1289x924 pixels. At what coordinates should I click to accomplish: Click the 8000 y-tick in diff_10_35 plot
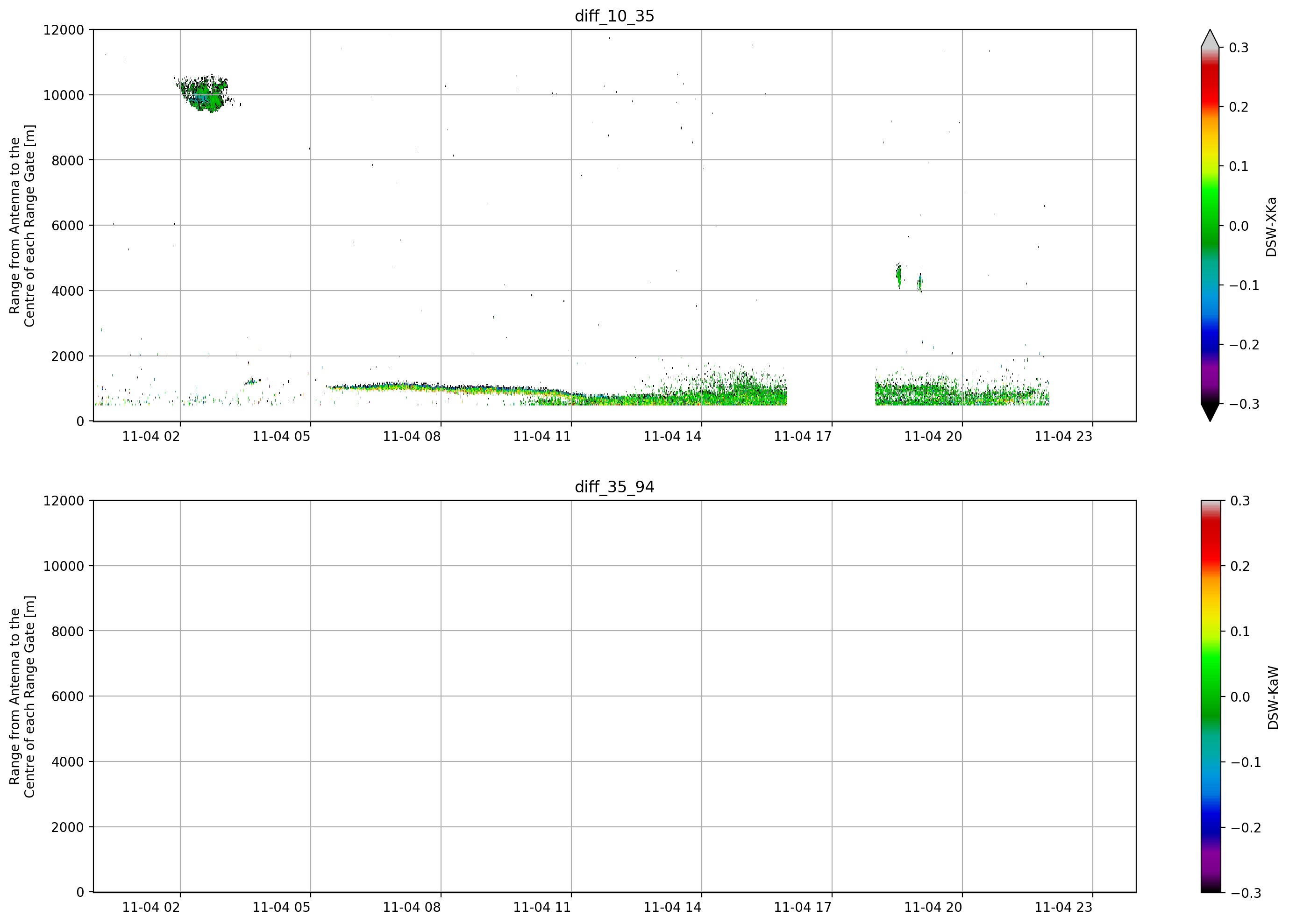(67, 160)
